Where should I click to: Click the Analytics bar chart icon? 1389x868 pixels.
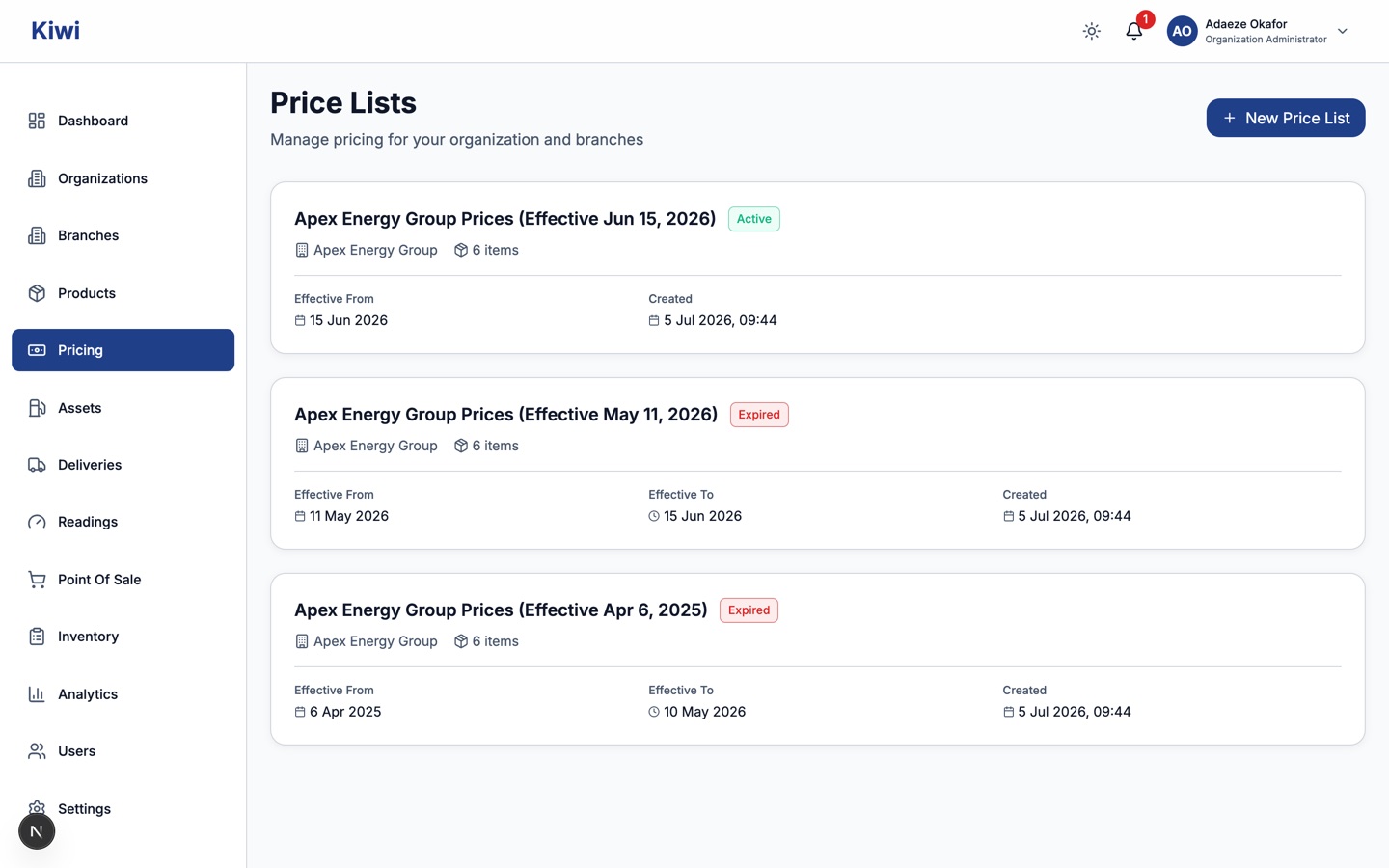[37, 694]
